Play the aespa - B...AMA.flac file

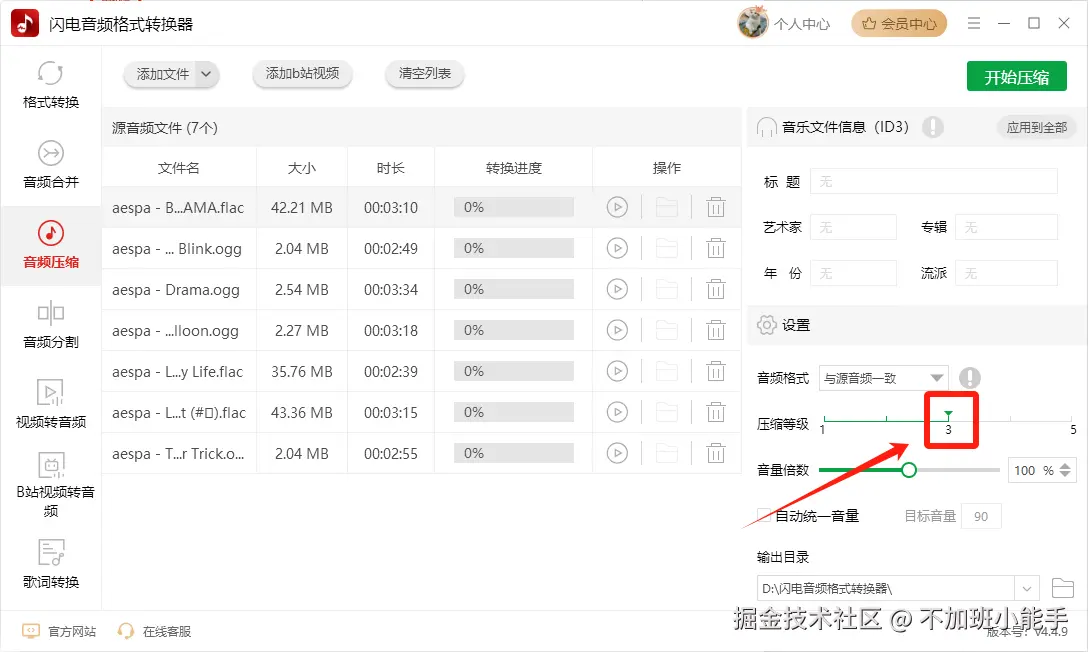pos(617,207)
